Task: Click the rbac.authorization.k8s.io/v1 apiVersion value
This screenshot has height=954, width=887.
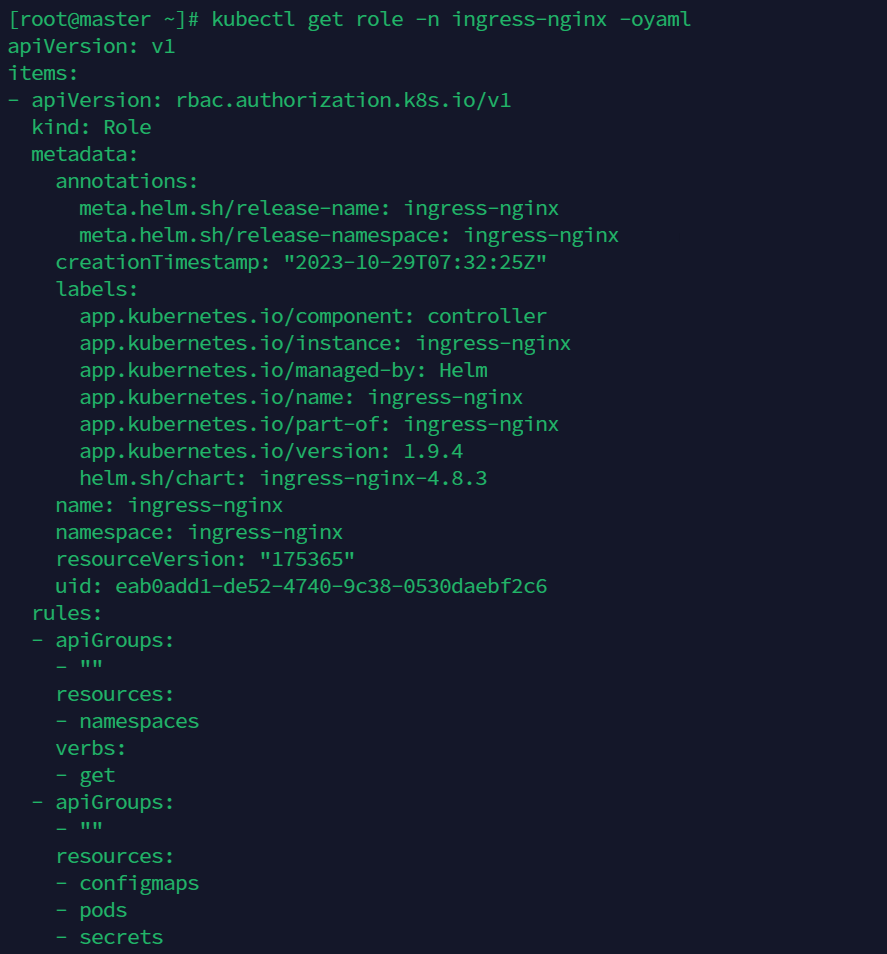Action: [343, 100]
